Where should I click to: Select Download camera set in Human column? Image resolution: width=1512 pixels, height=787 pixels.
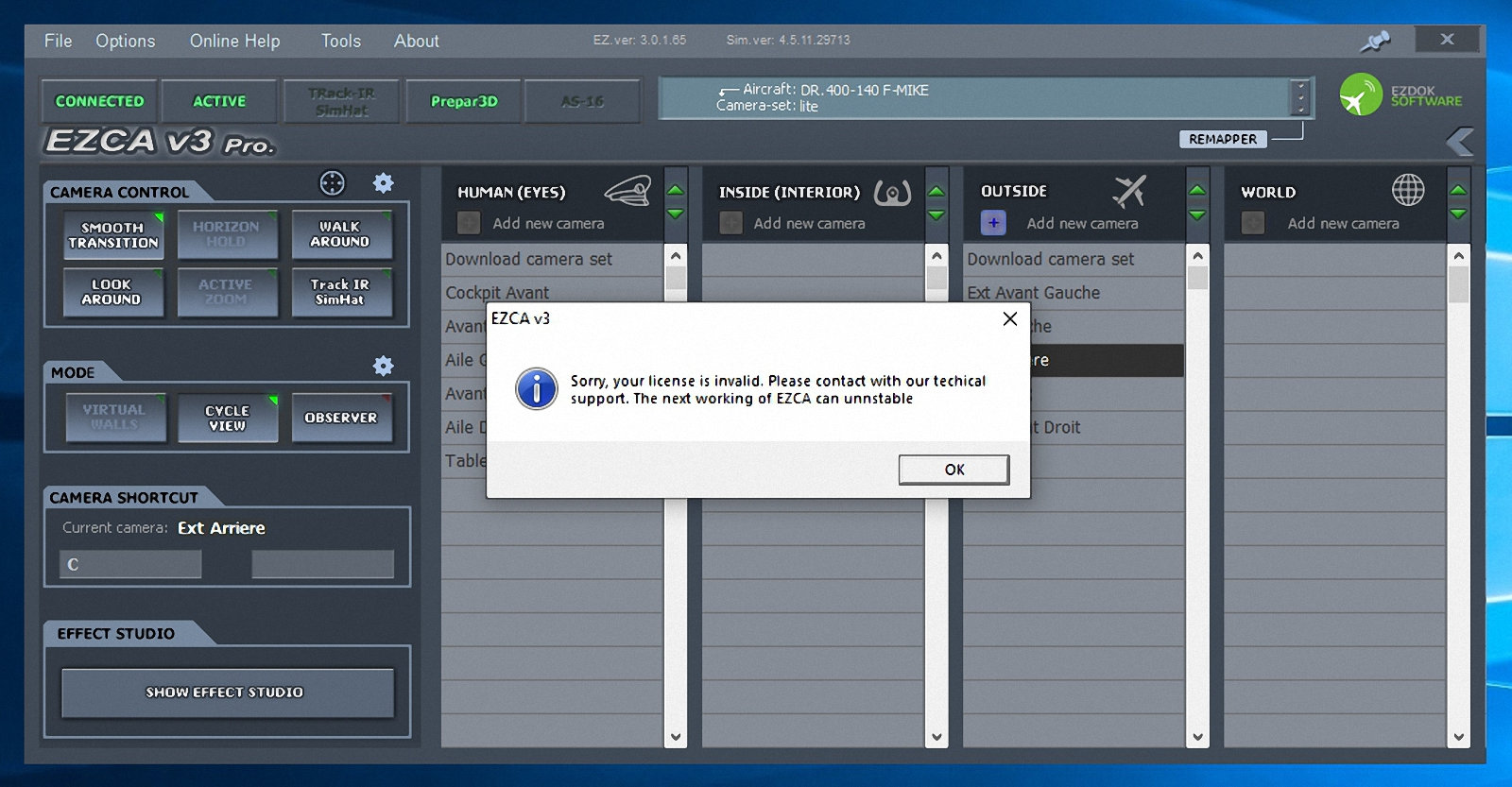coord(553,259)
